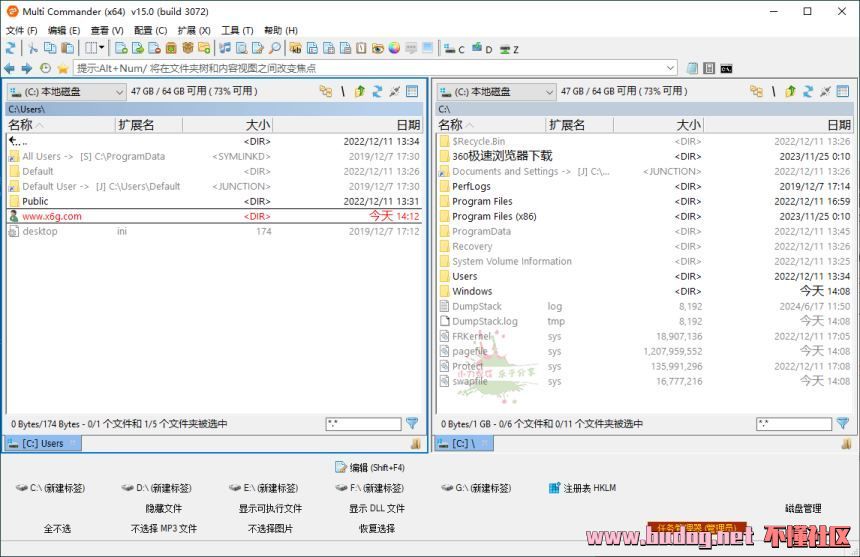Sort right panel by 大小 column header
Screen dimensions: 860x557
tap(688, 125)
